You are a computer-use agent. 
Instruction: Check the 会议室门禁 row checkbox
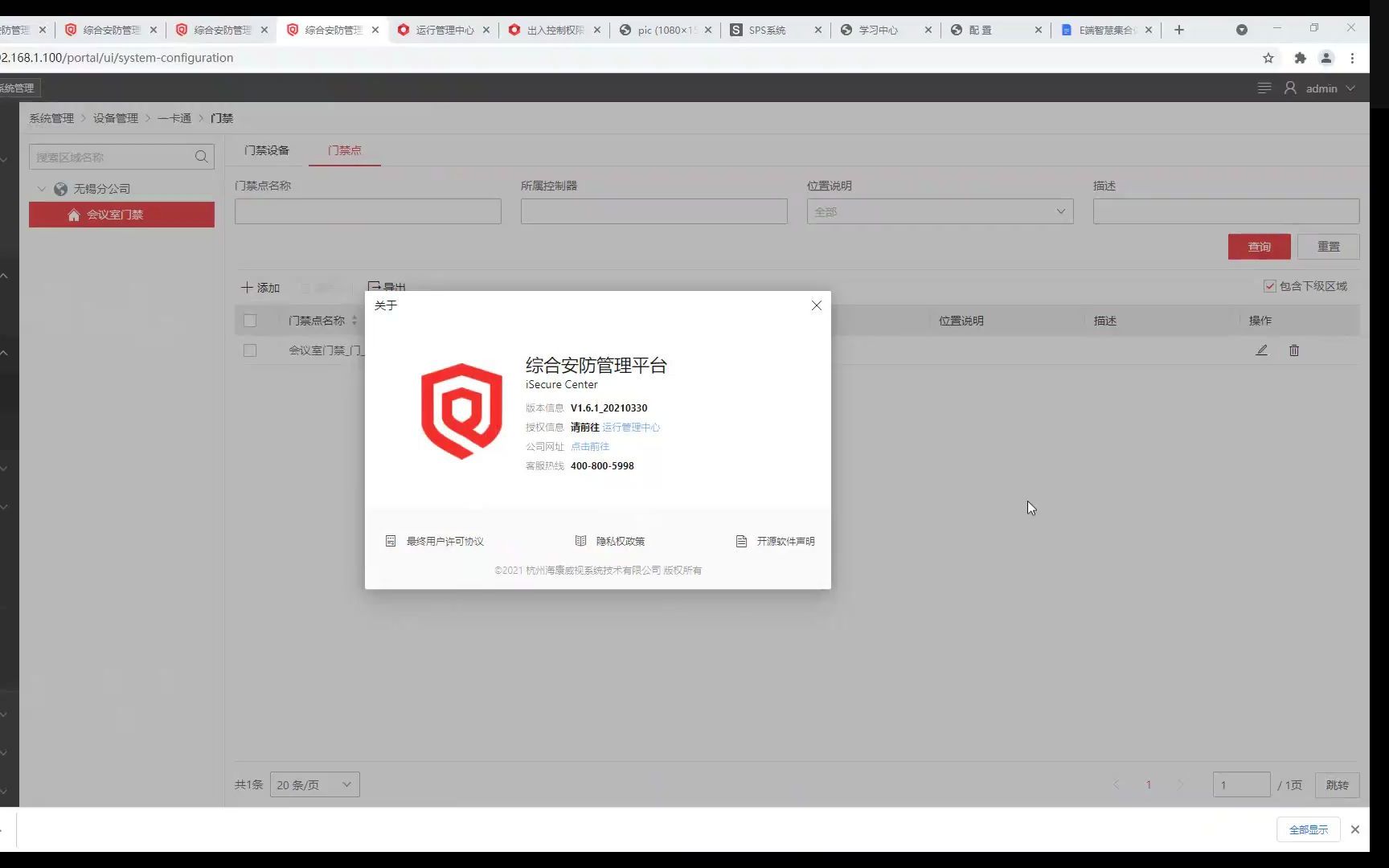(250, 350)
